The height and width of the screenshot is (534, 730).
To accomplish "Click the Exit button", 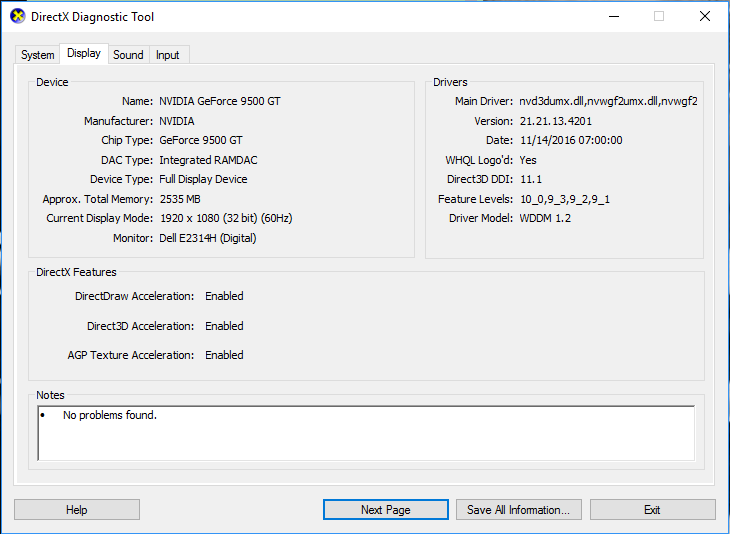I will 652,510.
